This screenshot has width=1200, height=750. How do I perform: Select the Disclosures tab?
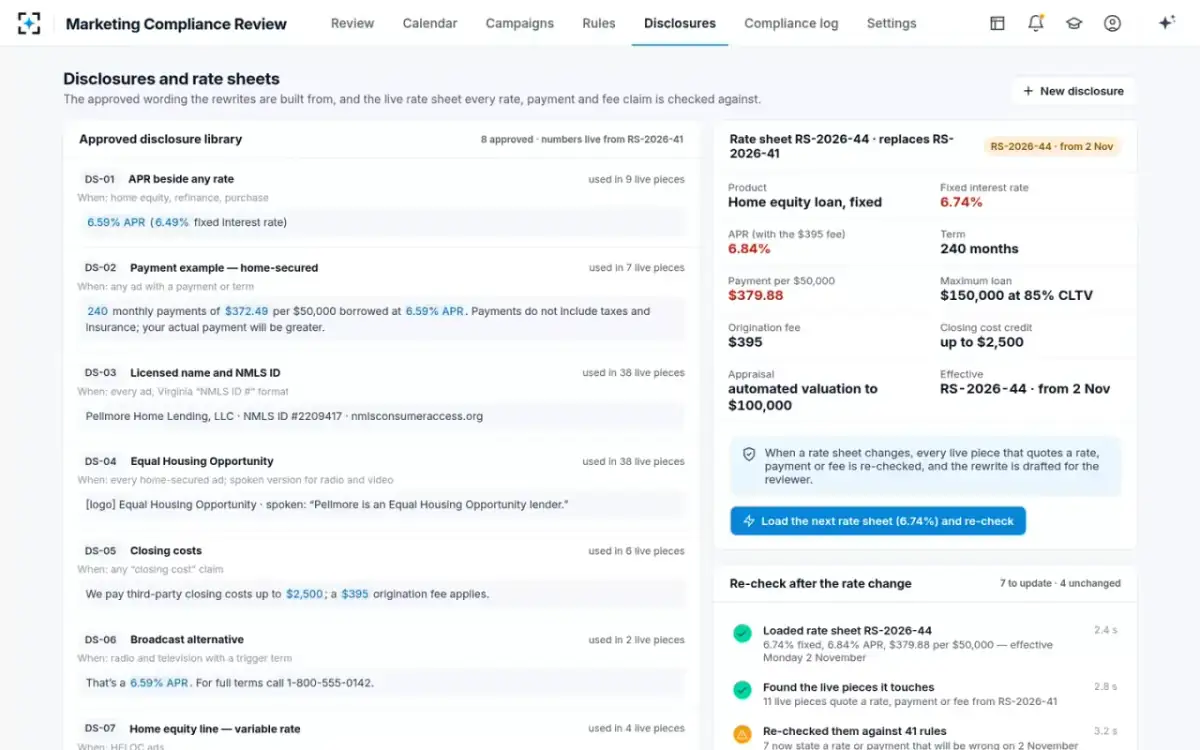(x=680, y=23)
